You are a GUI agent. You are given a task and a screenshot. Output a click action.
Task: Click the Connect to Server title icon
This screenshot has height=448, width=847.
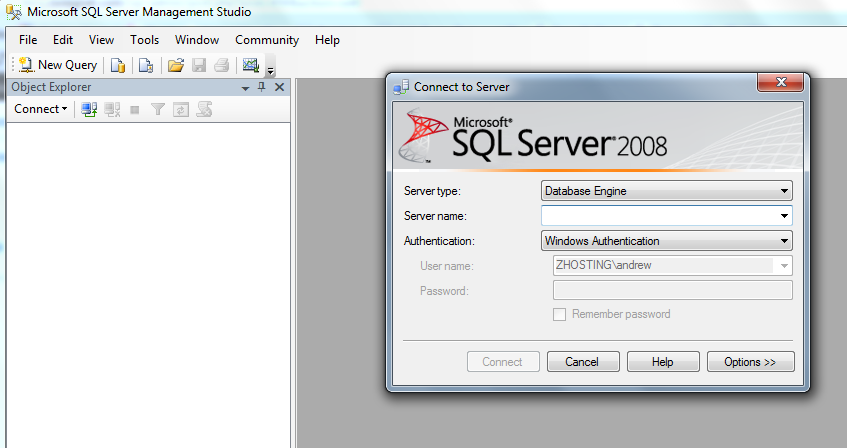coord(401,87)
